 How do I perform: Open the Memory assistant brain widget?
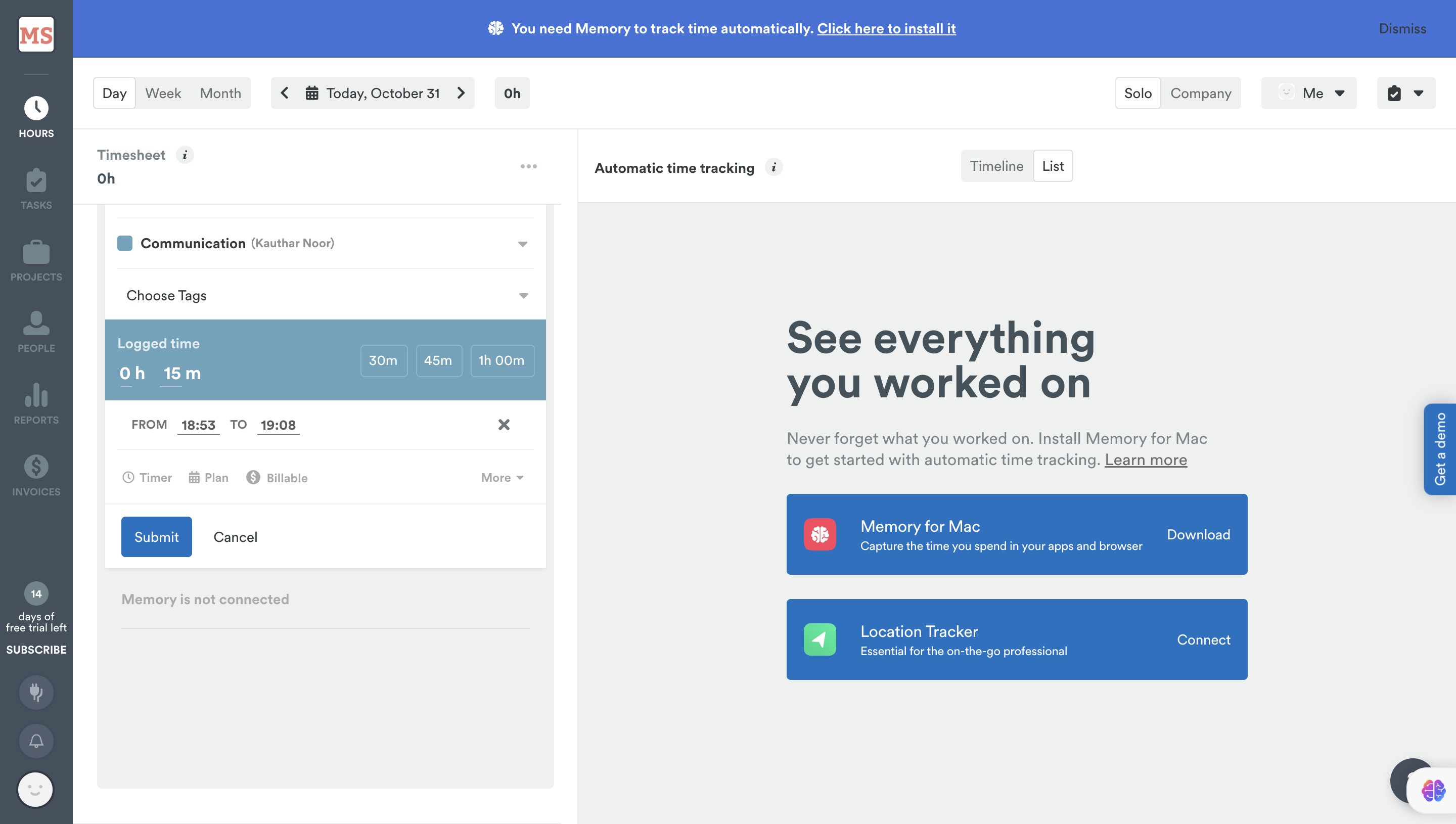(1433, 791)
